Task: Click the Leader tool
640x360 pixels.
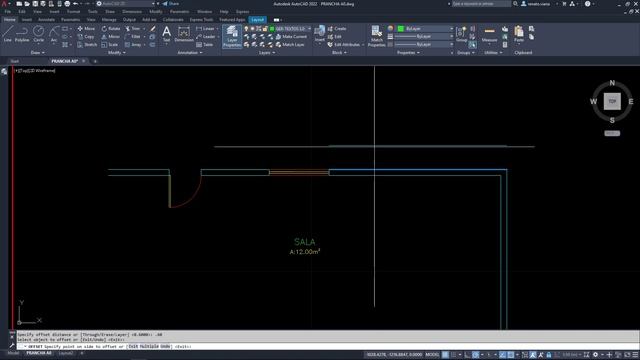Action: (x=206, y=37)
